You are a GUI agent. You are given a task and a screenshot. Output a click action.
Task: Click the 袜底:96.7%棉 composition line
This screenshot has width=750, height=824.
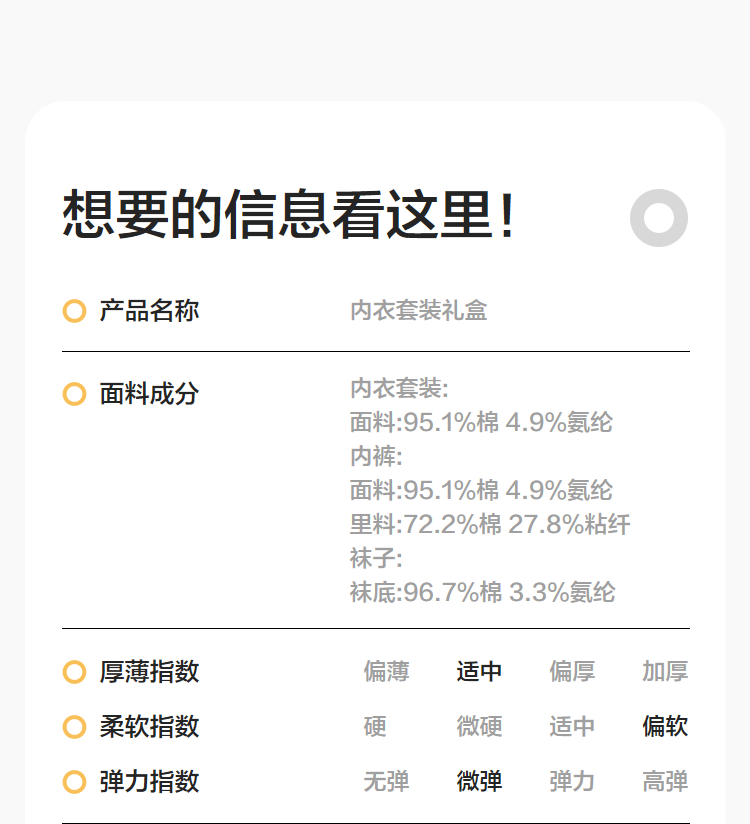coord(482,593)
